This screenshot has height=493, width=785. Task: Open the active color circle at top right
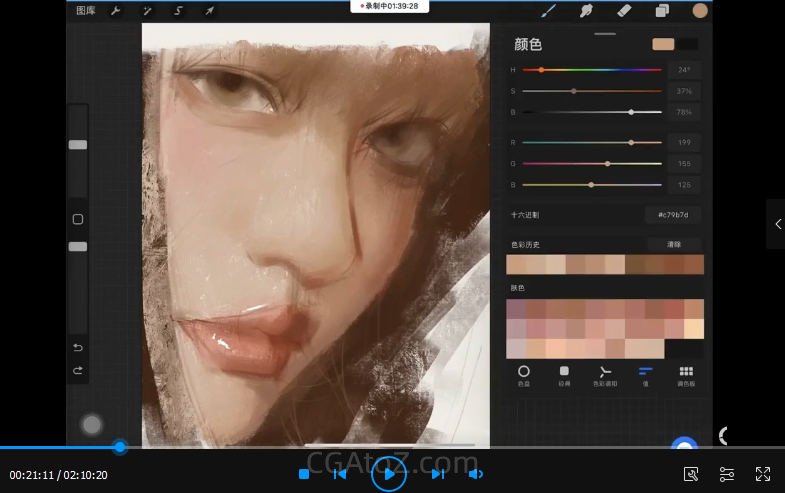700,11
